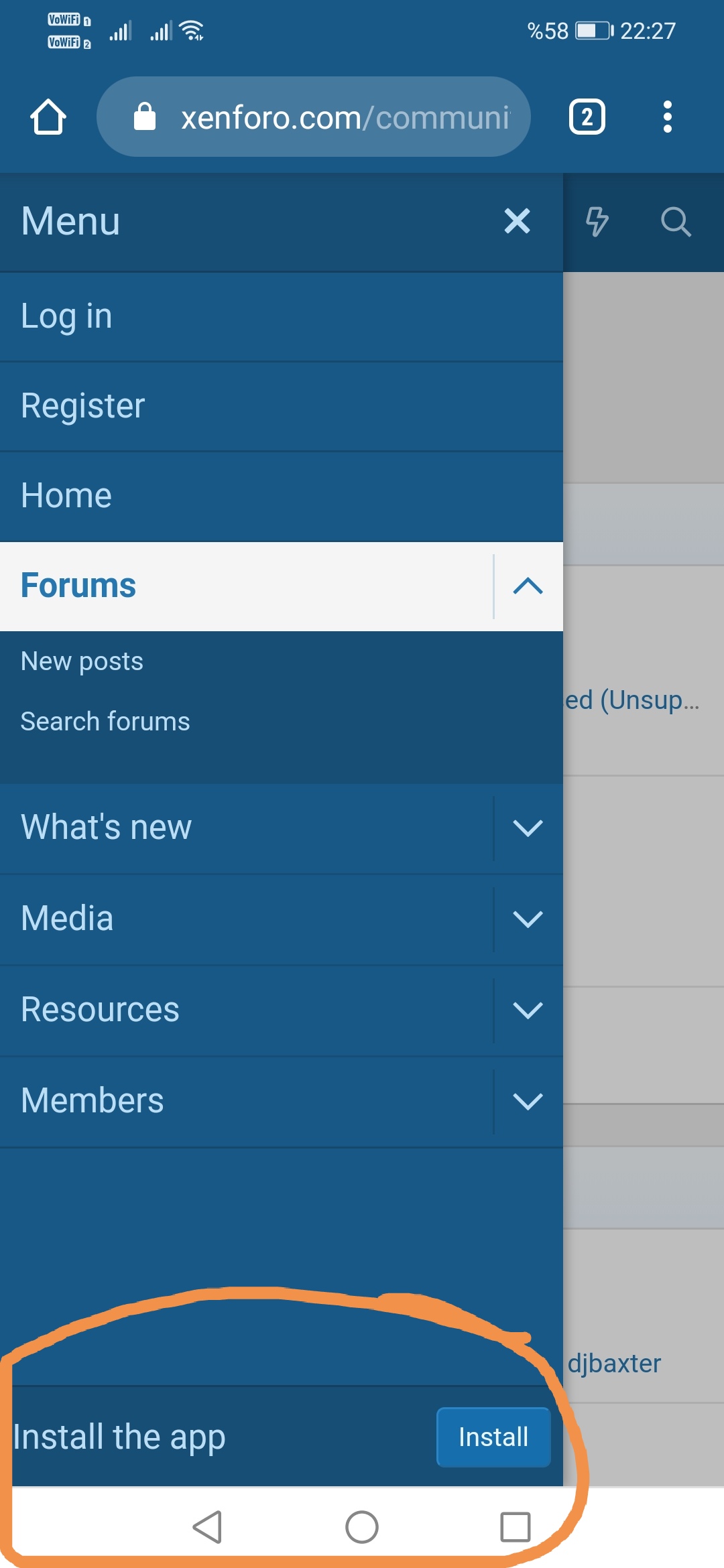Select the Log in menu item
The width and height of the screenshot is (724, 1568).
pos(282,316)
